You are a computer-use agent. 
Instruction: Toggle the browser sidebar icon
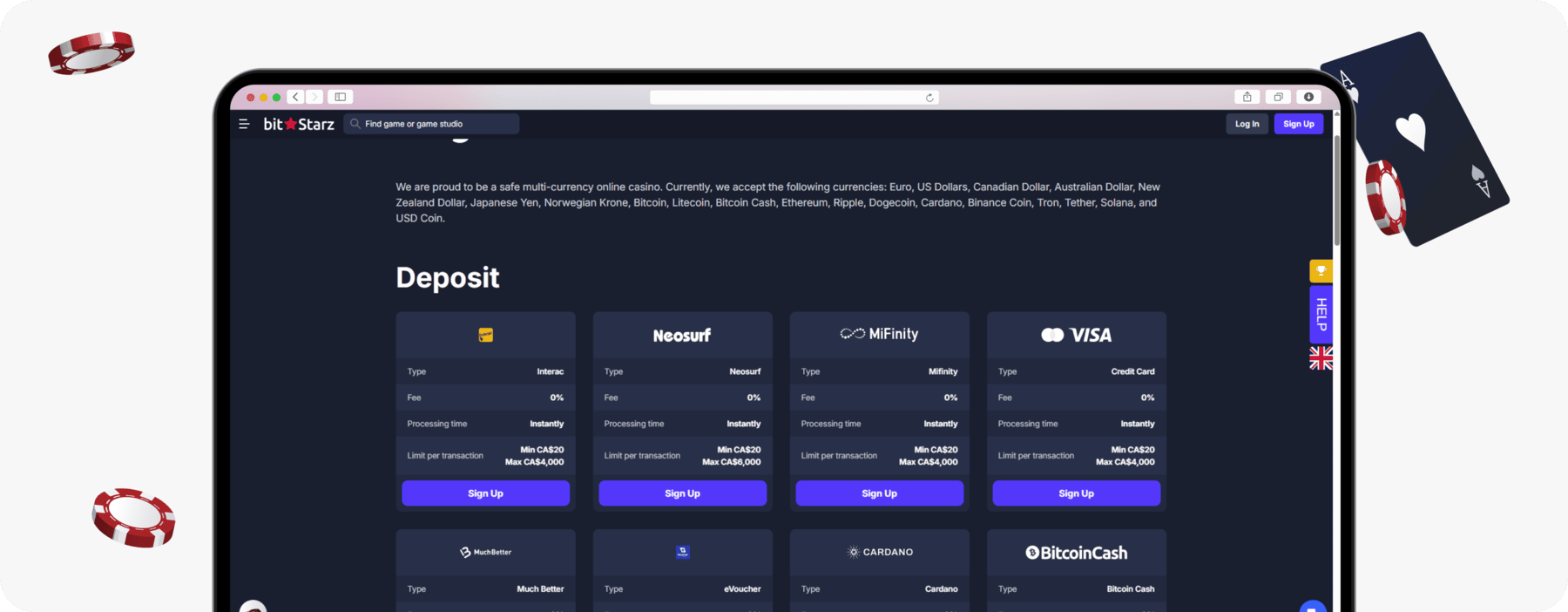click(x=341, y=97)
